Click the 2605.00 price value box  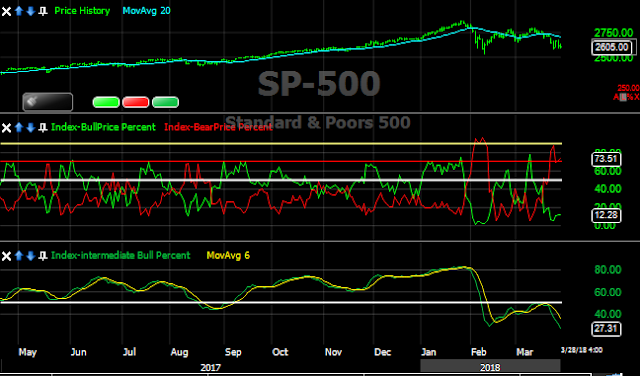[x=613, y=47]
